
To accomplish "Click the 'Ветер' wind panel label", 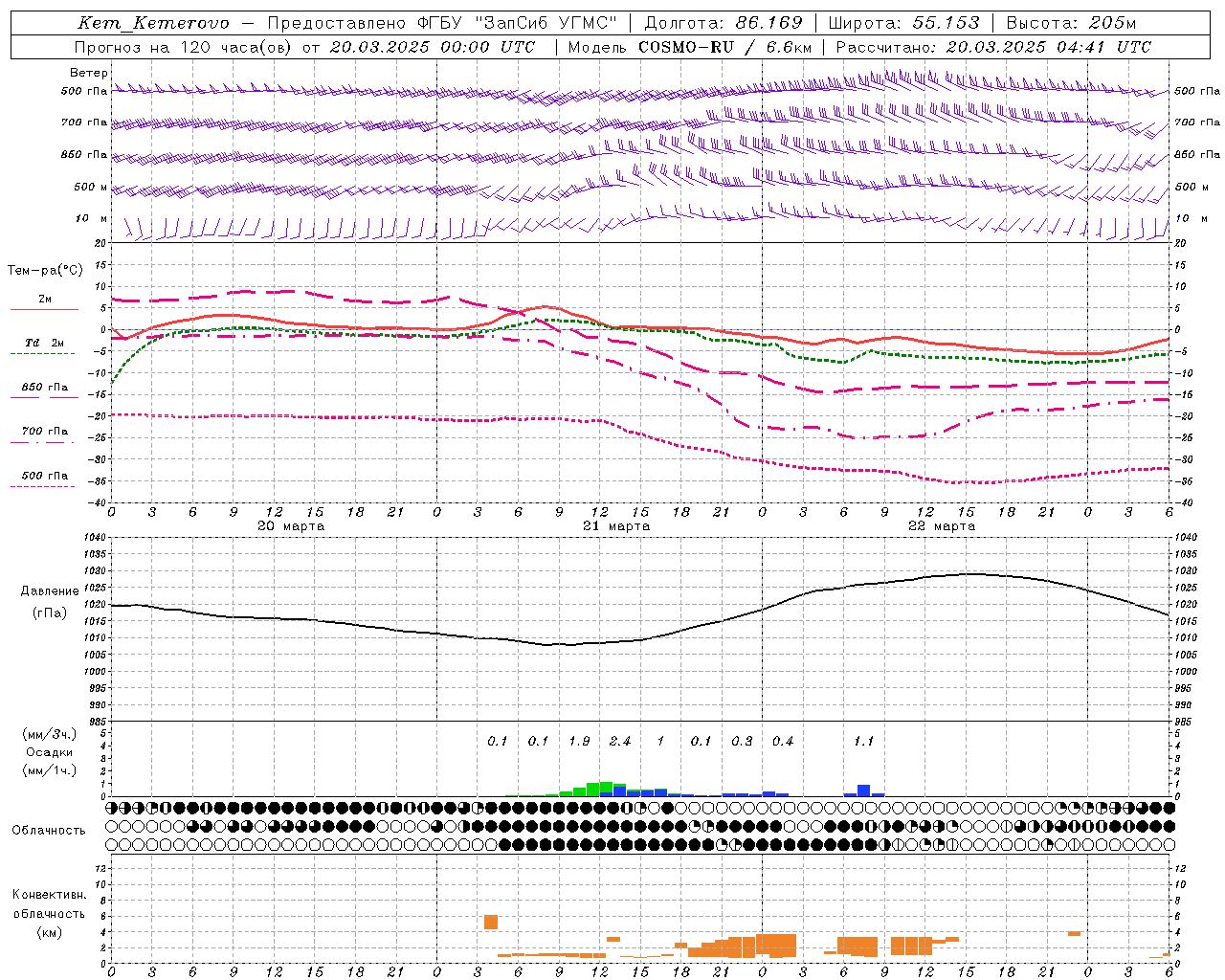I will click(89, 73).
